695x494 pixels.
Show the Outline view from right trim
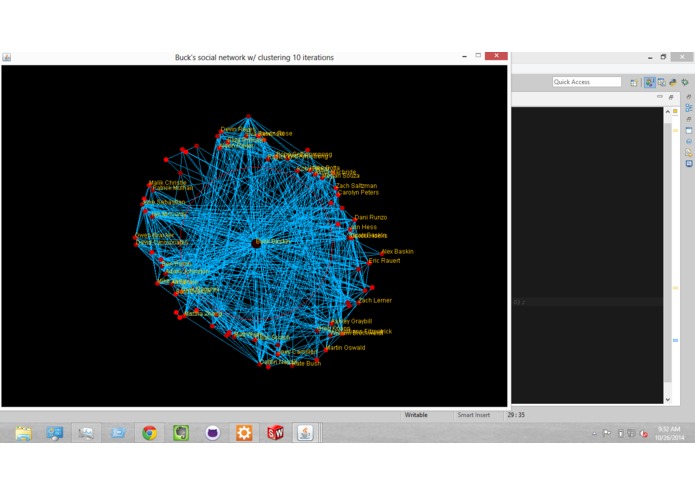(x=688, y=108)
